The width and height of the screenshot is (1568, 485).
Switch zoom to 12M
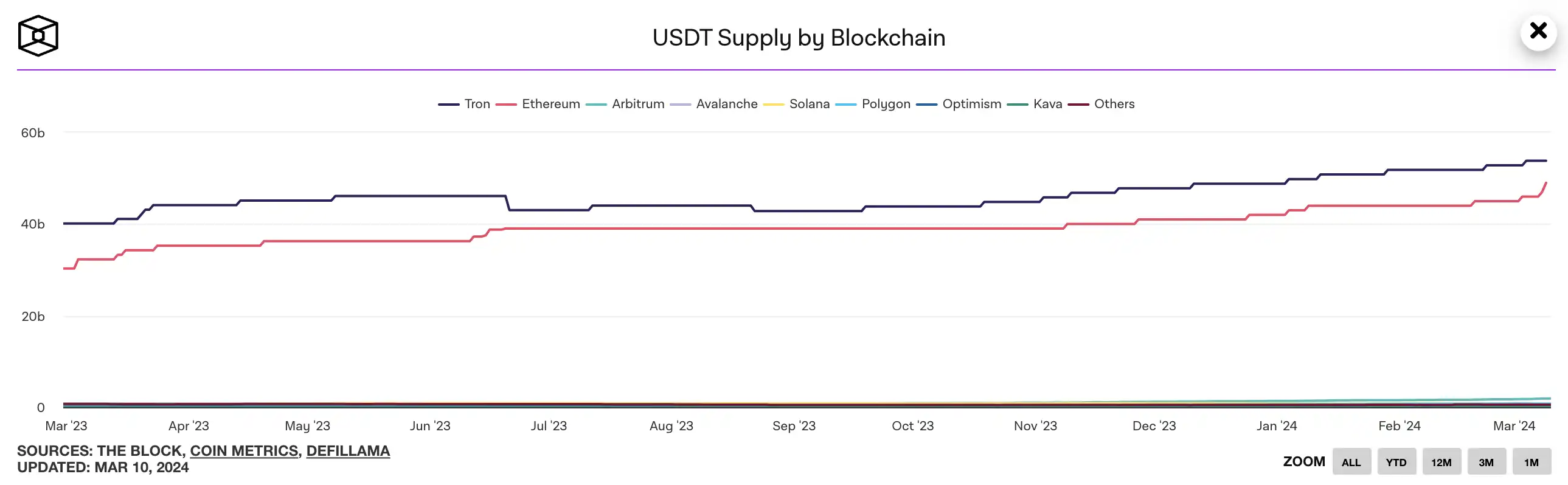[1441, 462]
